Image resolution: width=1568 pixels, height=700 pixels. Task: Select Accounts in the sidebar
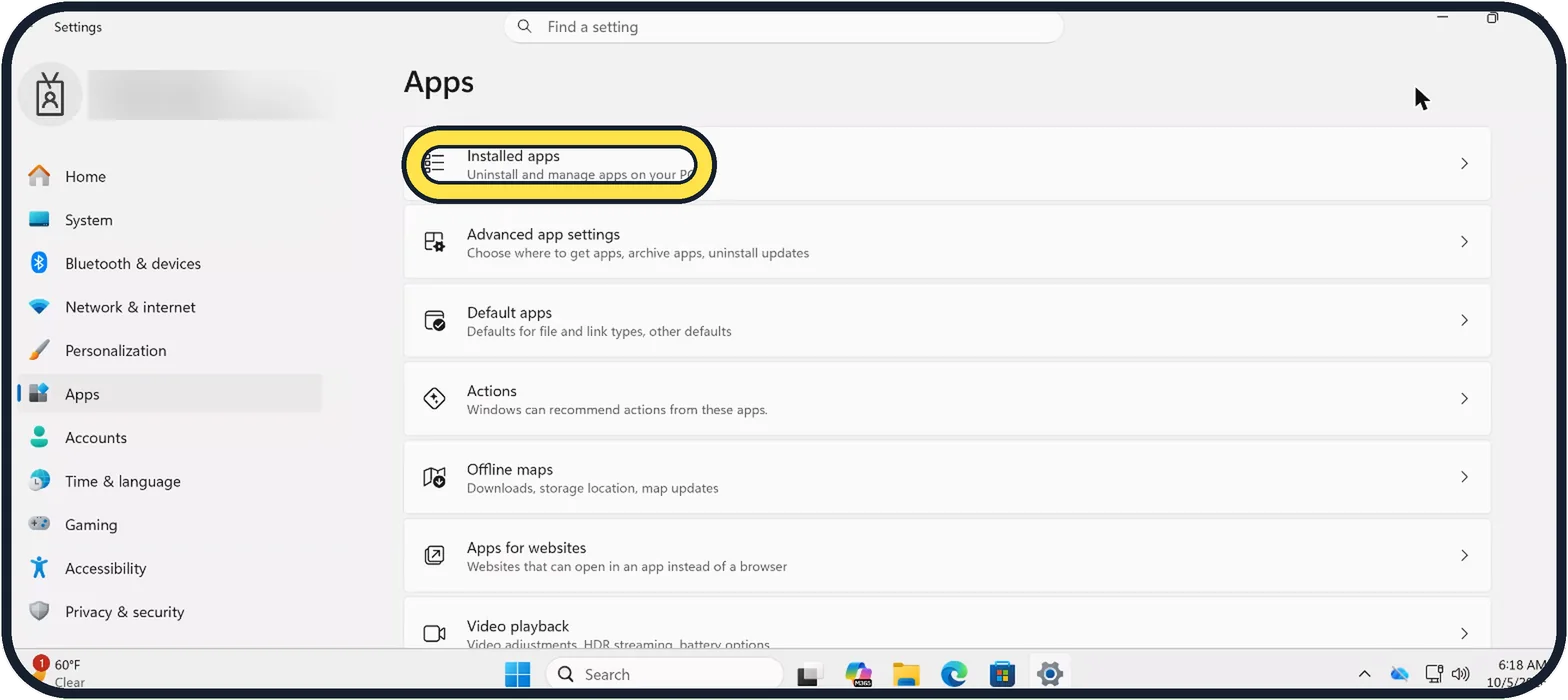(169, 437)
